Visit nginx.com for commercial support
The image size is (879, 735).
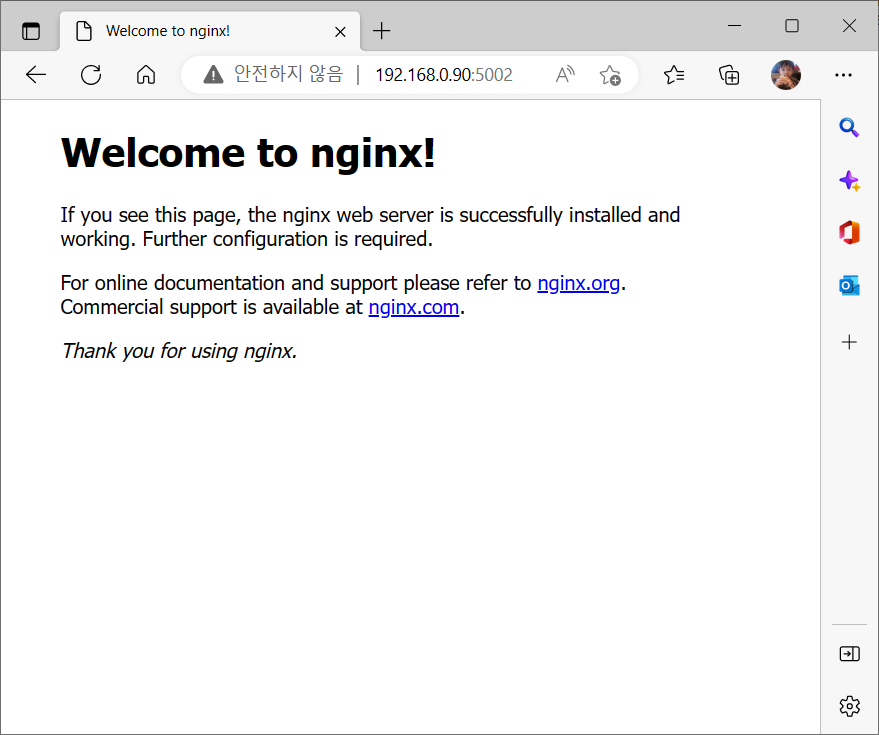[413, 307]
